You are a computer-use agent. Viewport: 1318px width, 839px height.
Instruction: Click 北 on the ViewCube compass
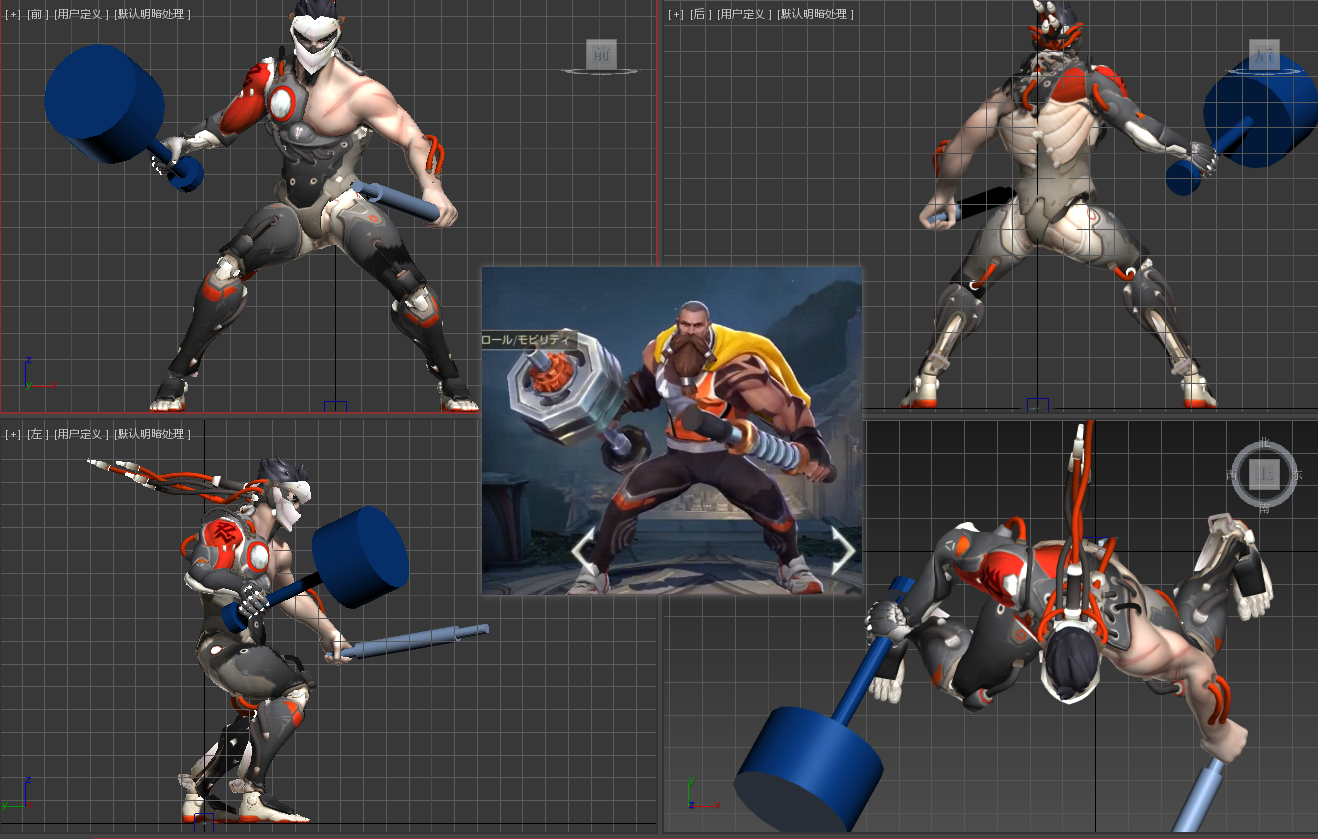click(x=1264, y=442)
